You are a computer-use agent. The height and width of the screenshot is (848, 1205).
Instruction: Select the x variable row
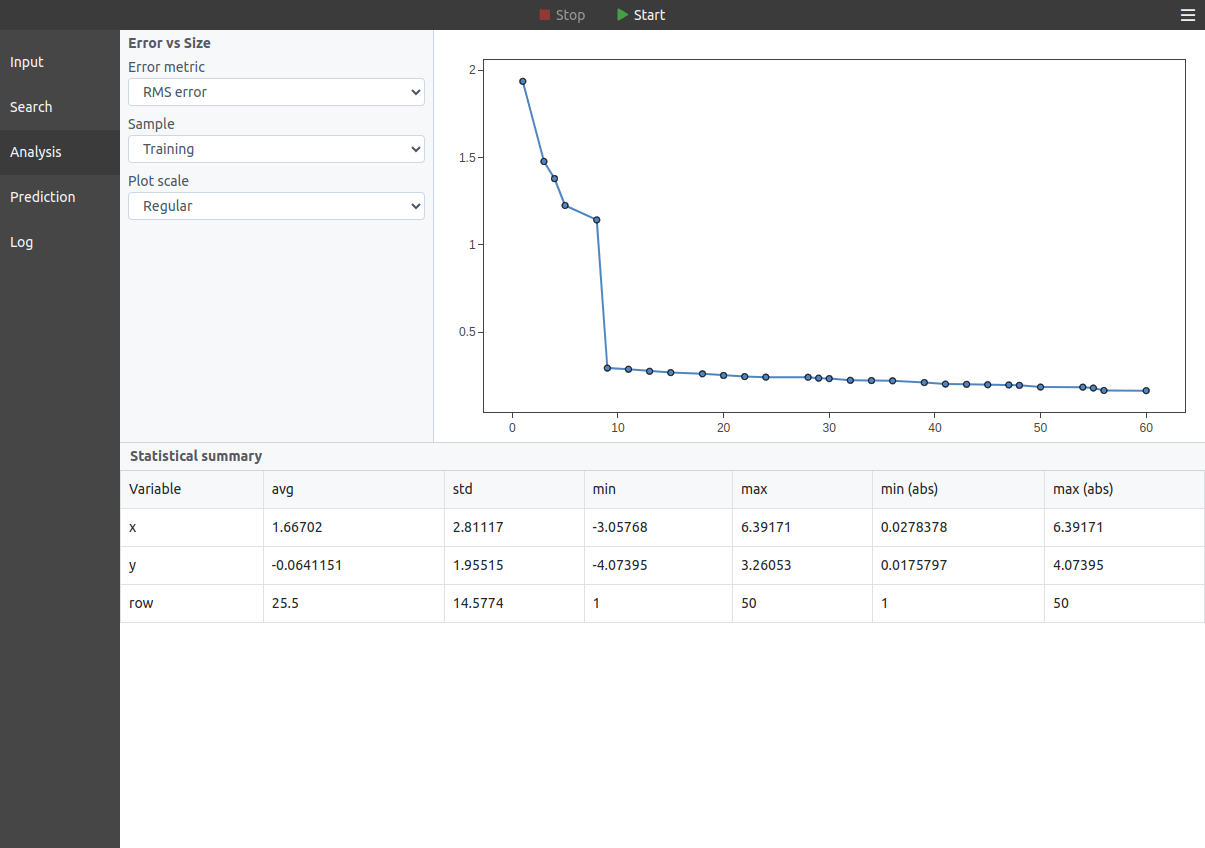135,527
